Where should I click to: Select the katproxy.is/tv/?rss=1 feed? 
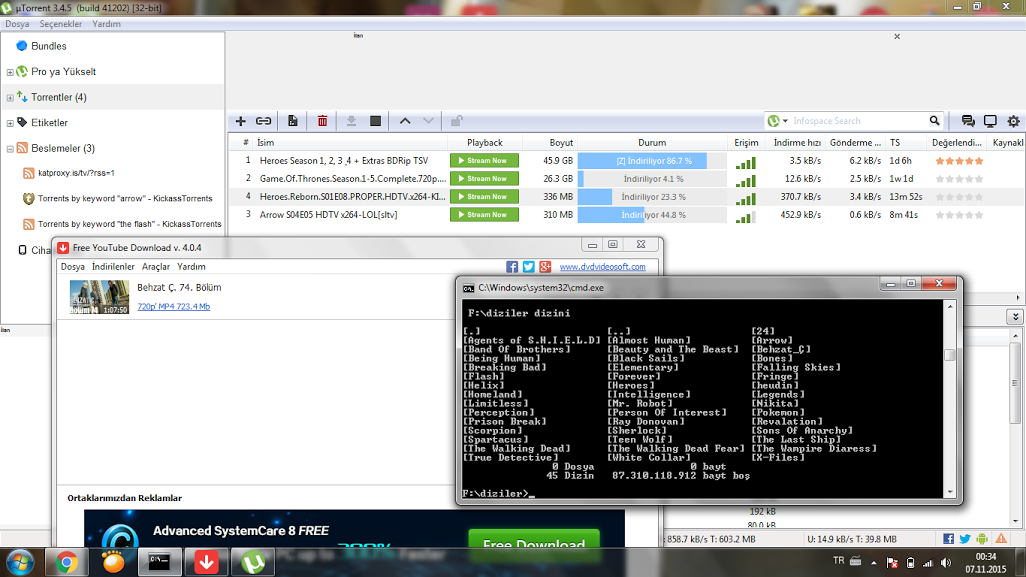coord(76,173)
